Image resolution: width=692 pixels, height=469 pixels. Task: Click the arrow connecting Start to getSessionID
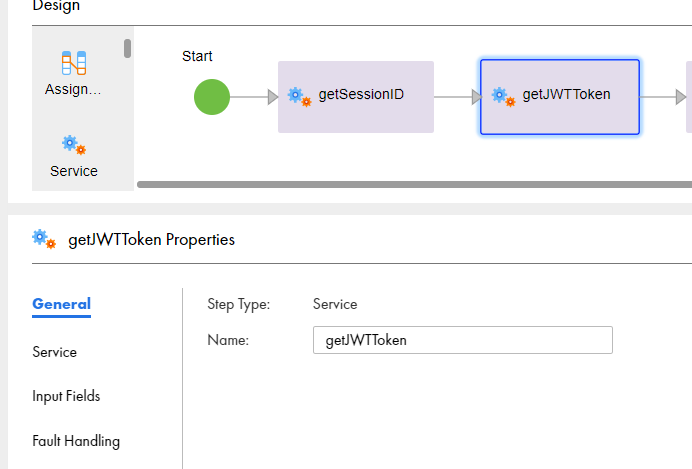click(x=254, y=97)
